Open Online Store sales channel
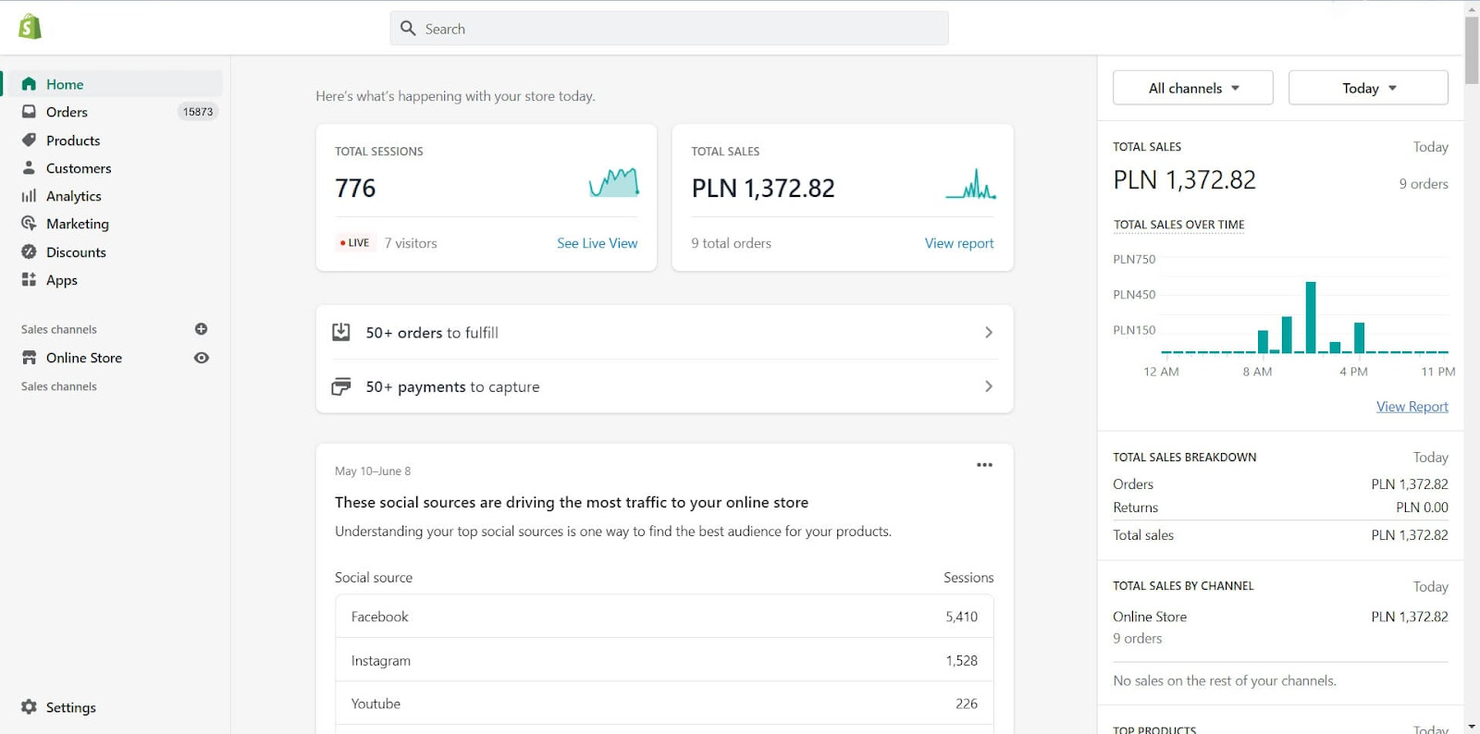 [84, 358]
